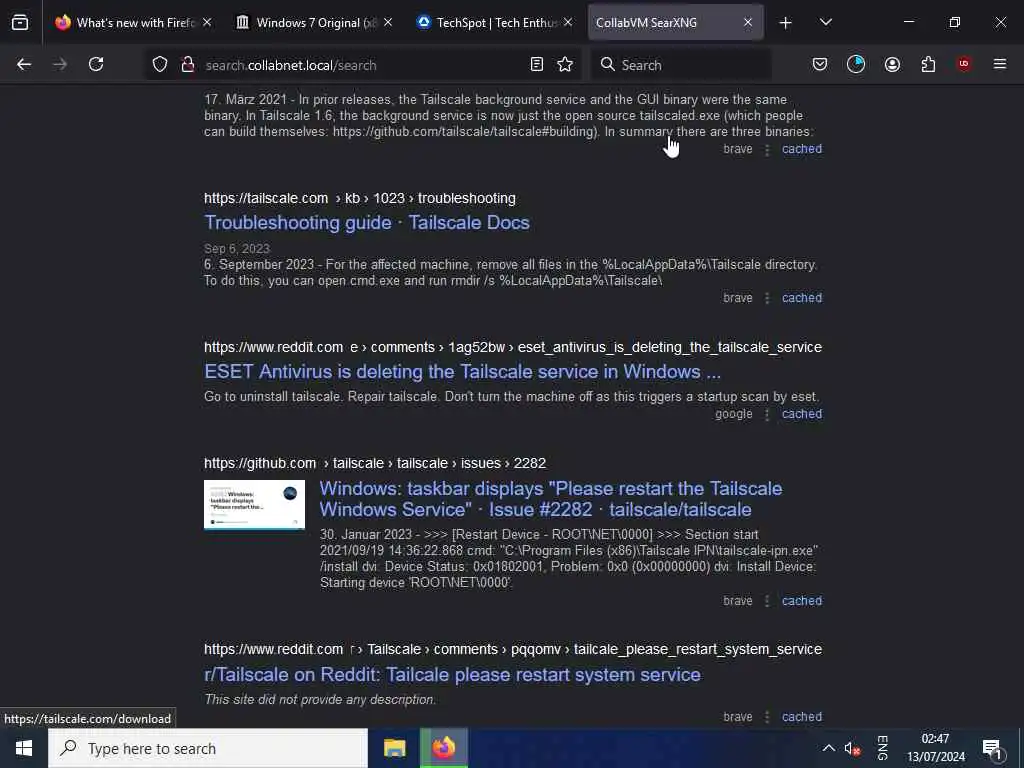The image size is (1024, 768).
Task: Open File Explorer from the taskbar
Action: tap(394, 748)
